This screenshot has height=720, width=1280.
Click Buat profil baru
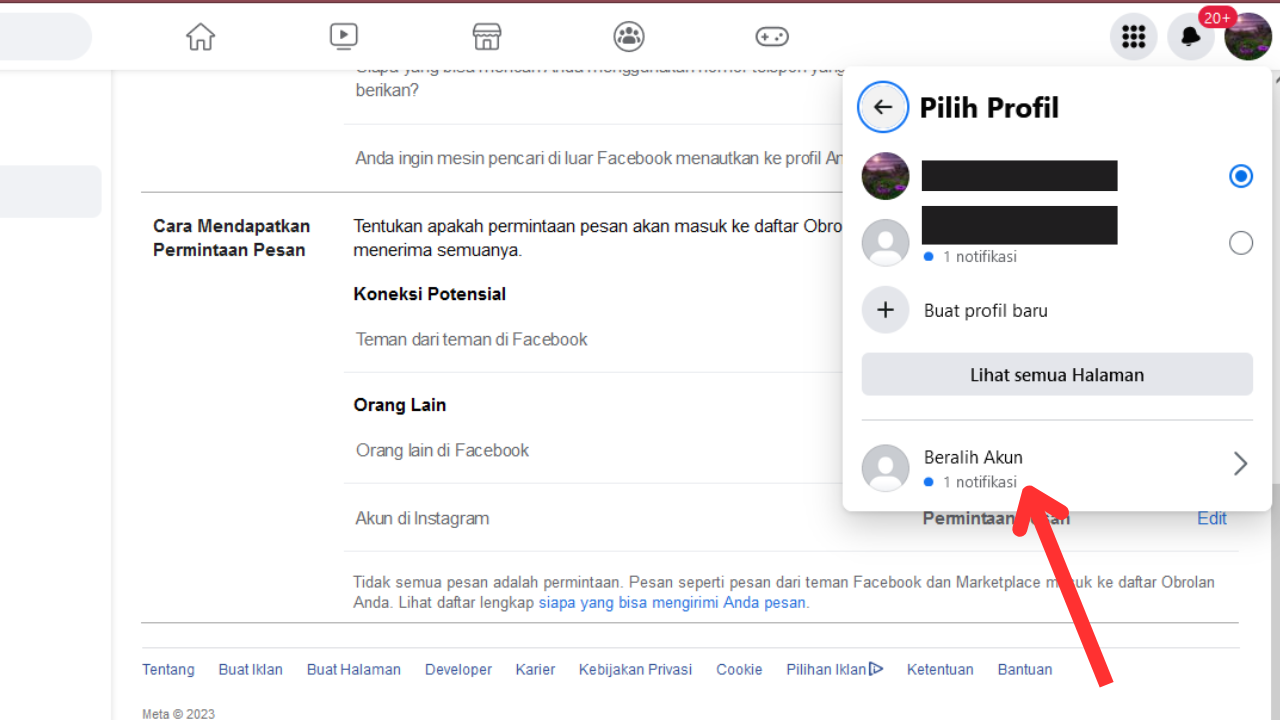click(x=986, y=310)
